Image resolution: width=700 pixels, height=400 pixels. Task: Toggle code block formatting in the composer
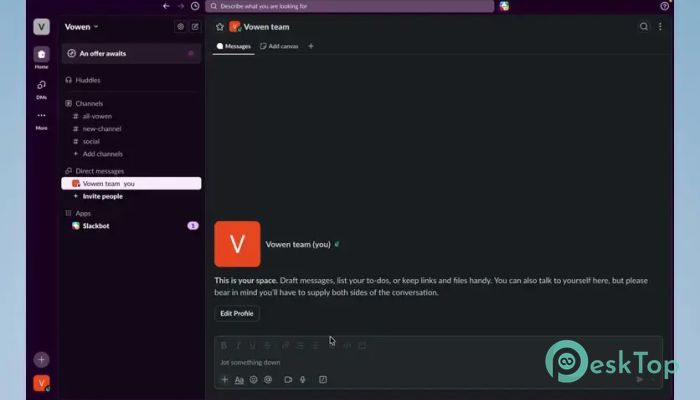click(362, 346)
